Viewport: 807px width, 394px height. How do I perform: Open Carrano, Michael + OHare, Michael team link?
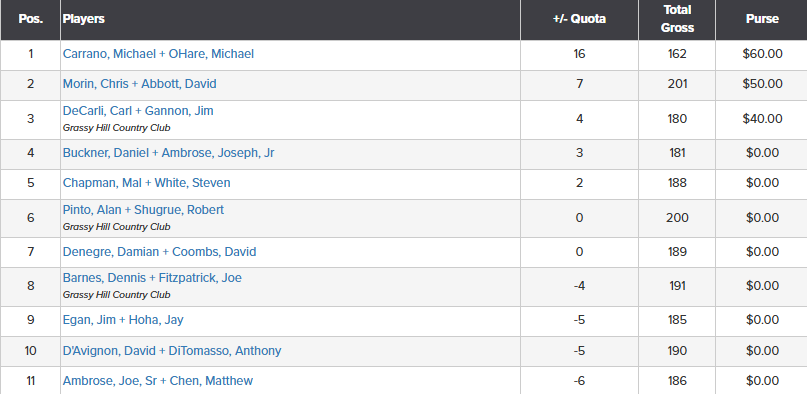tap(158, 54)
